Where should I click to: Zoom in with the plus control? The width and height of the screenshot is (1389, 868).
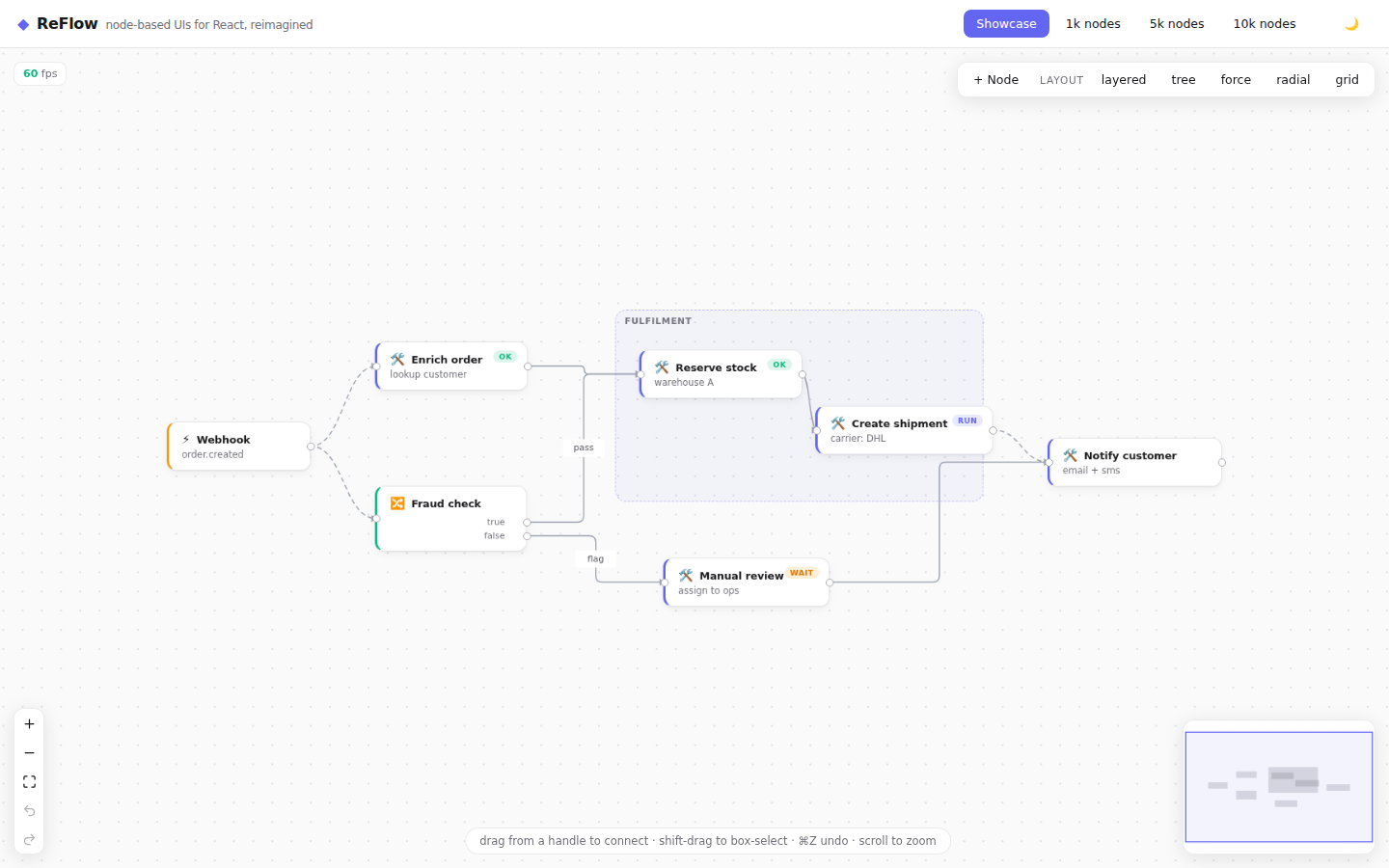click(29, 724)
